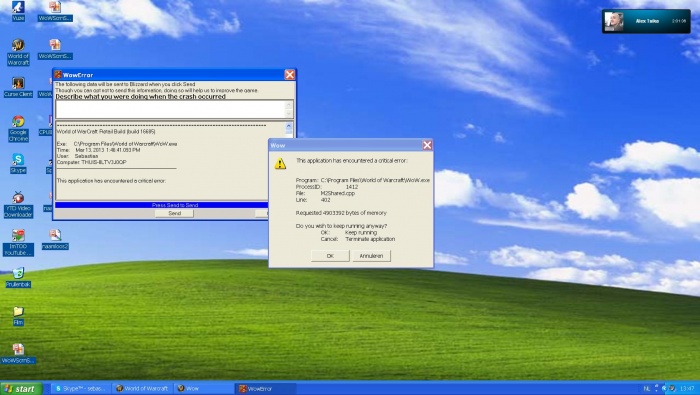Switch to World of Warcraft taskbar button

pyautogui.click(x=142, y=389)
